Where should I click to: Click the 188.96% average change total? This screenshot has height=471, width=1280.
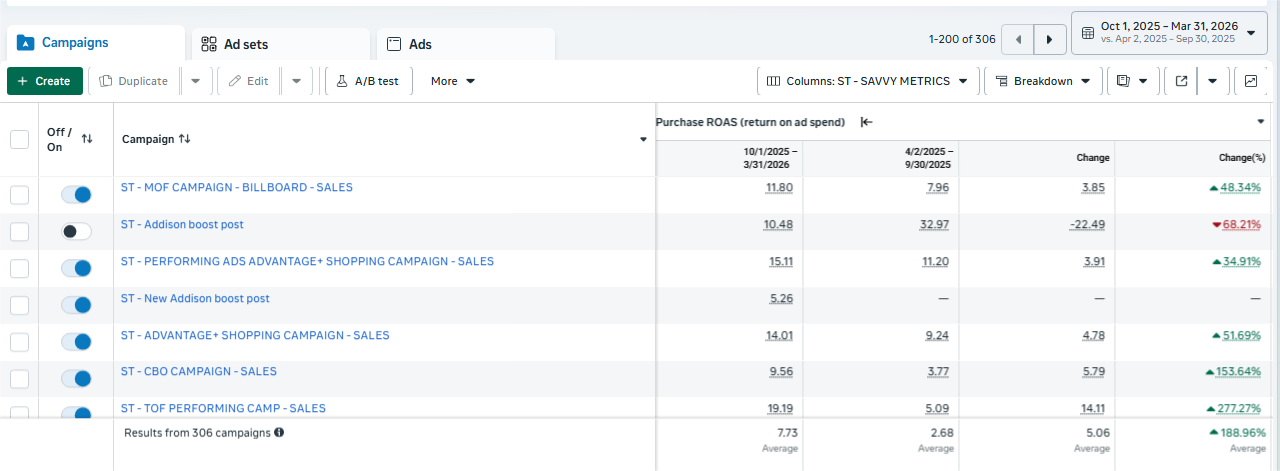(1238, 433)
